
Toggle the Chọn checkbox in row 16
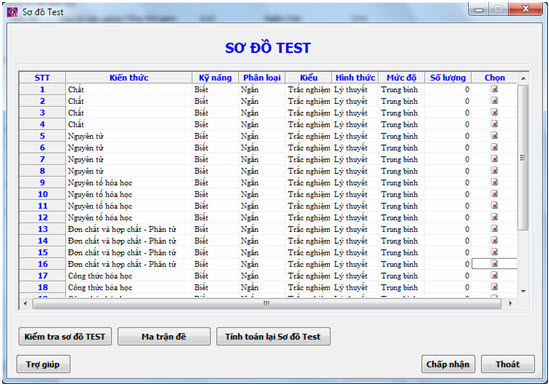pyautogui.click(x=494, y=264)
